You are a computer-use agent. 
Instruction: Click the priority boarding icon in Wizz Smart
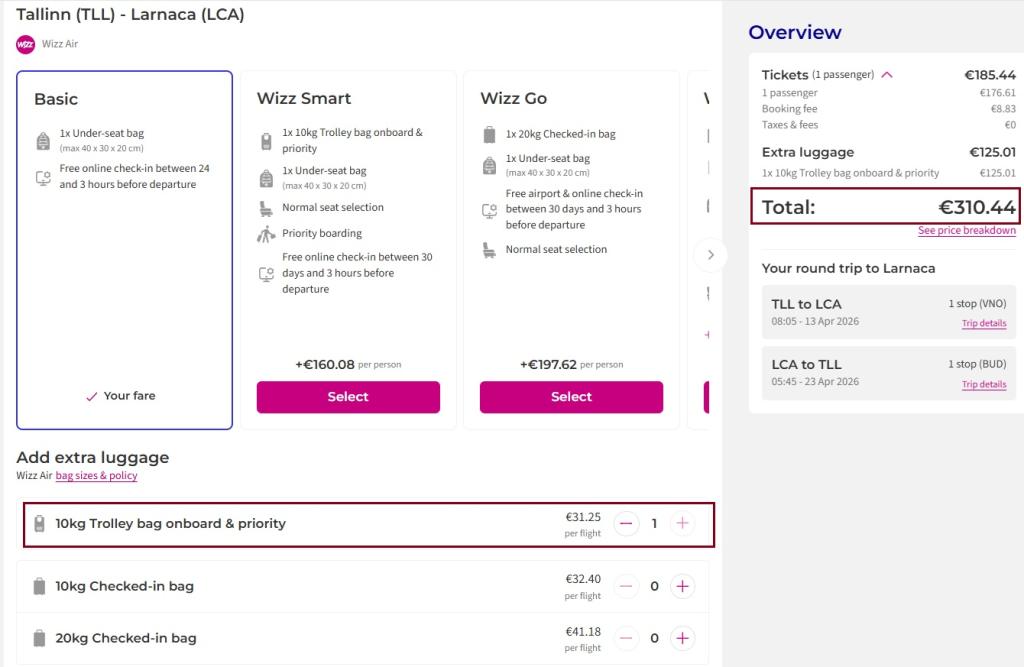point(266,235)
